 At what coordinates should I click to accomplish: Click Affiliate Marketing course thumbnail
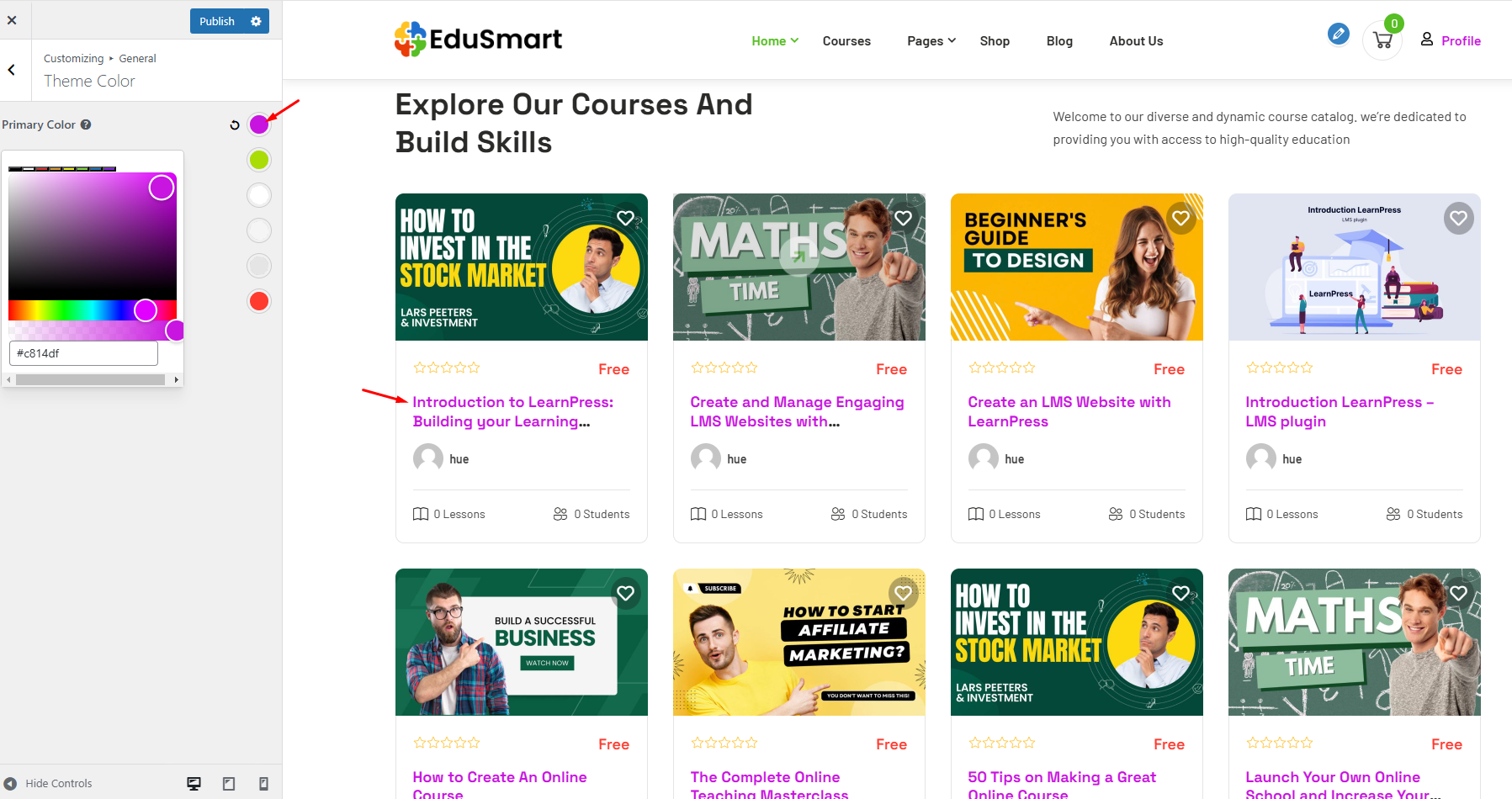pos(798,643)
